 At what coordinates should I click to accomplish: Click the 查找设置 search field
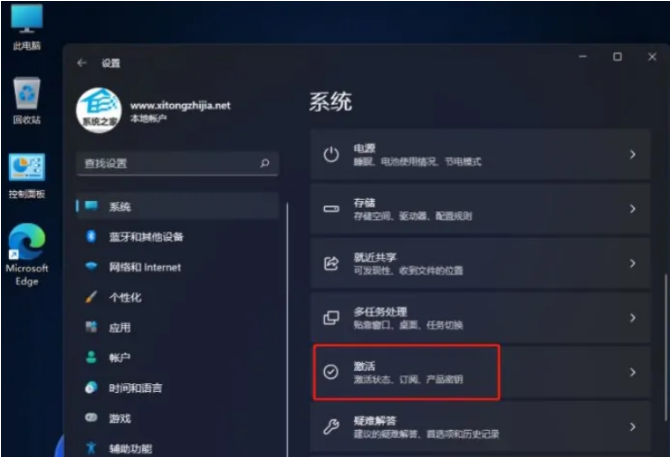(178, 163)
